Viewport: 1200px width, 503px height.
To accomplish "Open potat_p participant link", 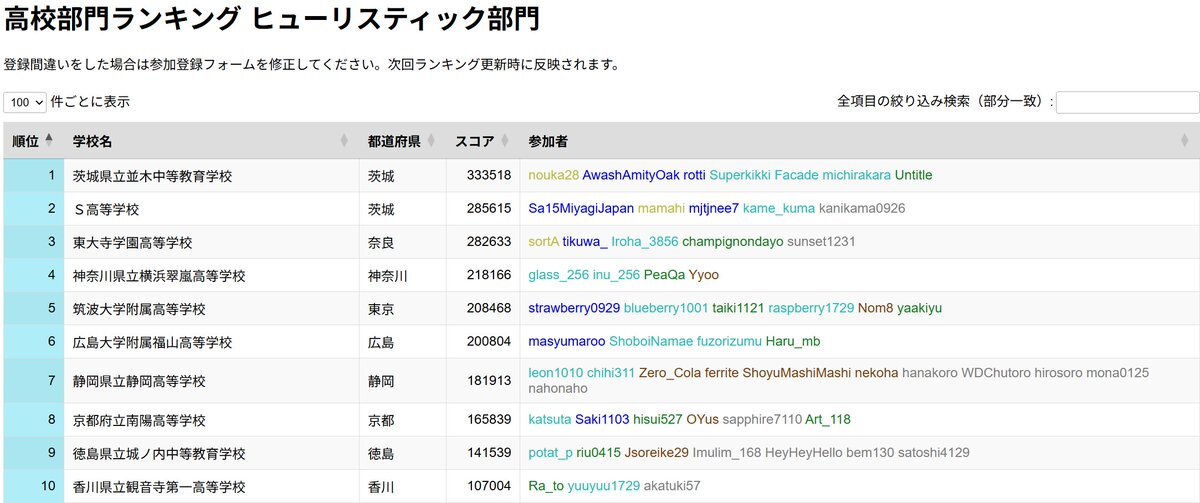I will (550, 453).
